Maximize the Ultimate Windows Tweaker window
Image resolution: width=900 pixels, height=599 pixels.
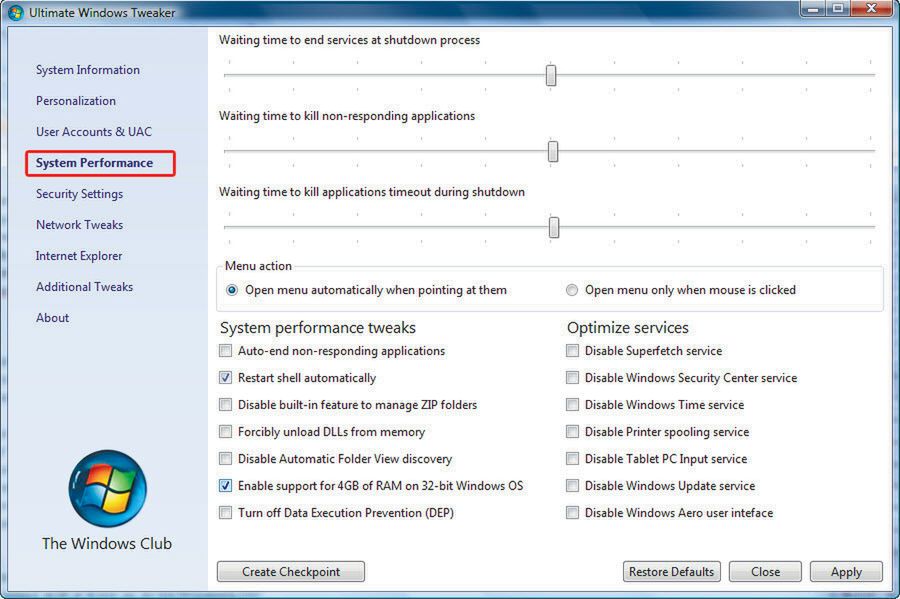(x=837, y=9)
